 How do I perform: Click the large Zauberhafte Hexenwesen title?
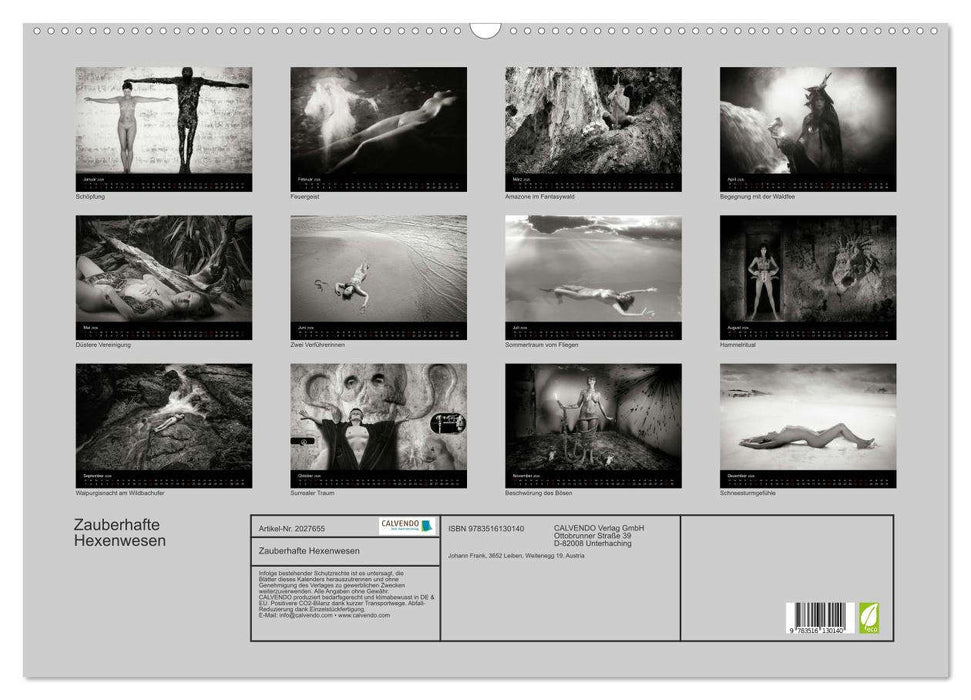coord(121,533)
